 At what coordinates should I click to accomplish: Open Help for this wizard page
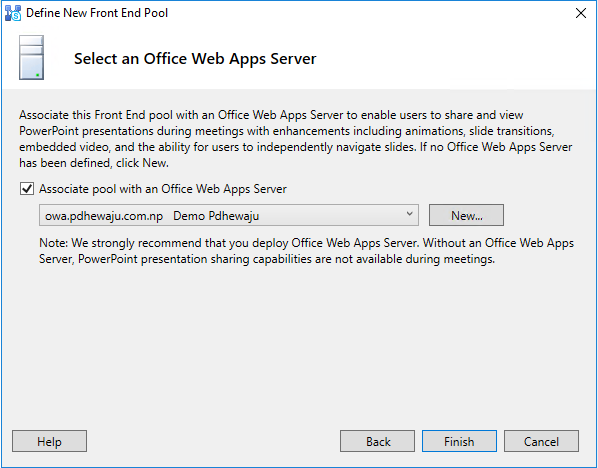click(x=49, y=441)
